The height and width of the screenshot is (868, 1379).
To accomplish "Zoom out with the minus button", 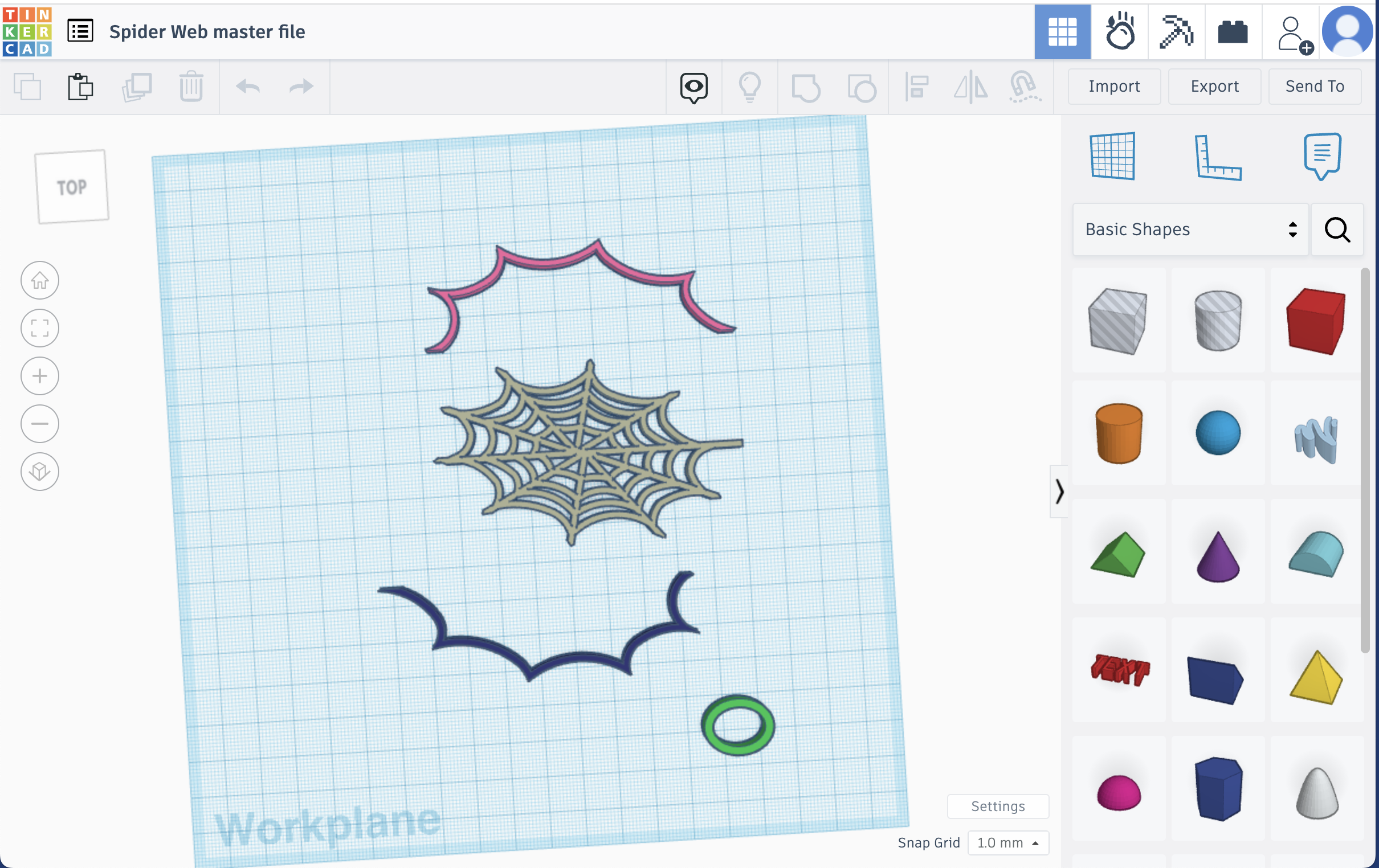I will (39, 424).
